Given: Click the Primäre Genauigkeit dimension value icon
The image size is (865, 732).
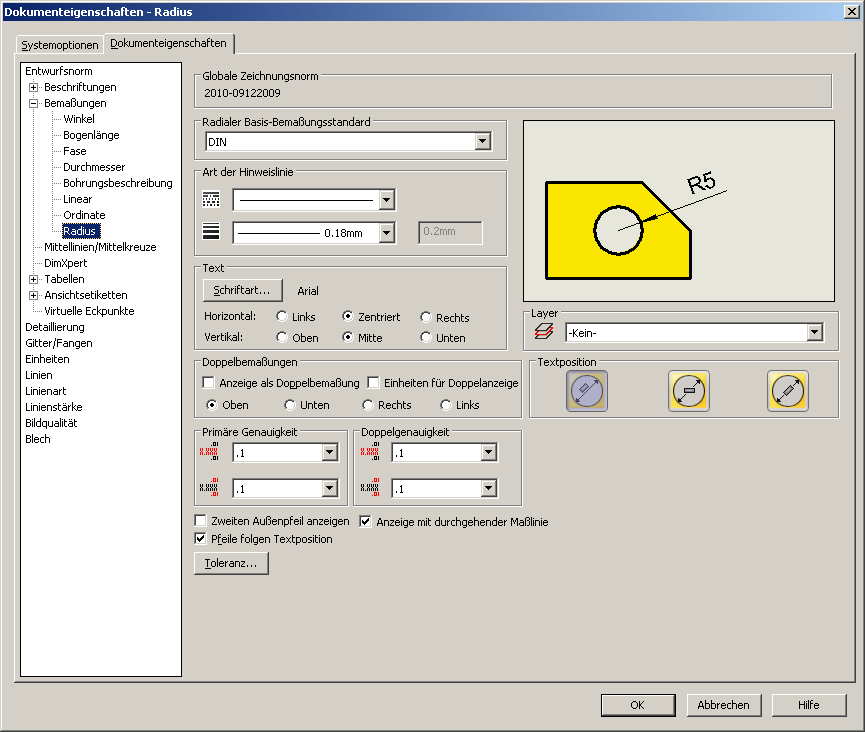Looking at the screenshot, I should [210, 452].
